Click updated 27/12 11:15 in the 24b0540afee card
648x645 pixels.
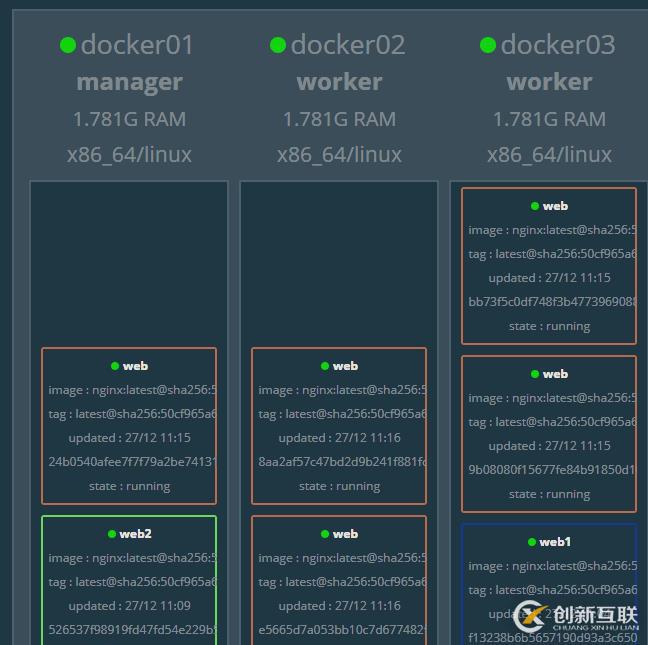pyautogui.click(x=129, y=438)
